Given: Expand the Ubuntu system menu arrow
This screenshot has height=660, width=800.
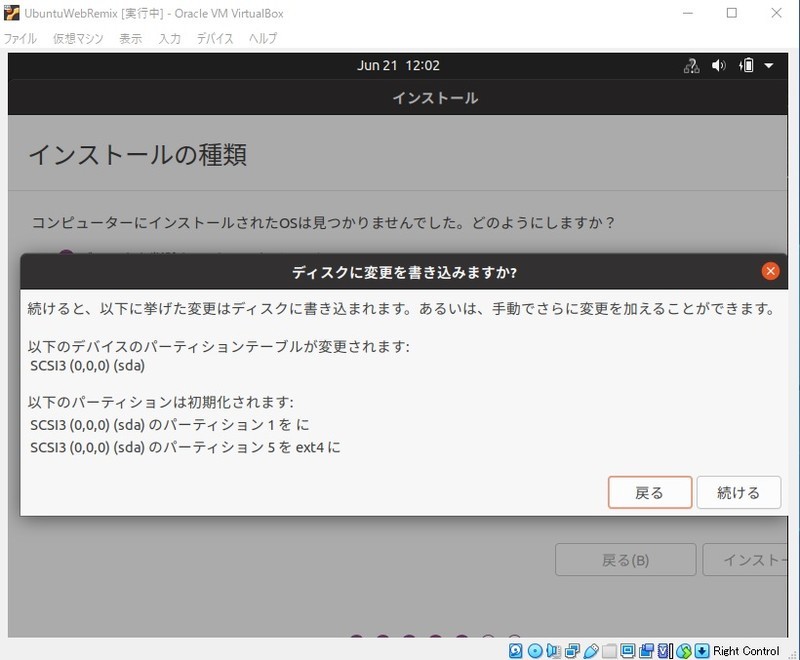Looking at the screenshot, I should (769, 65).
